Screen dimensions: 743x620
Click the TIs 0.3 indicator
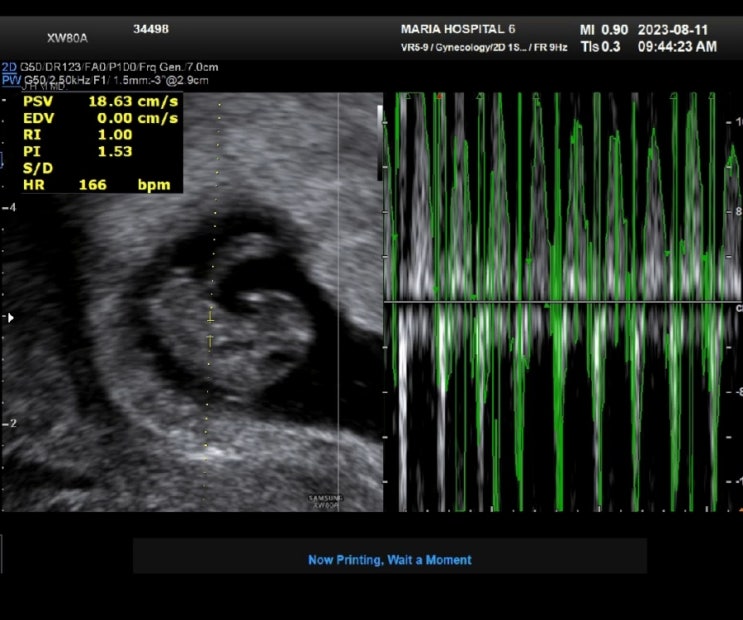tap(600, 46)
